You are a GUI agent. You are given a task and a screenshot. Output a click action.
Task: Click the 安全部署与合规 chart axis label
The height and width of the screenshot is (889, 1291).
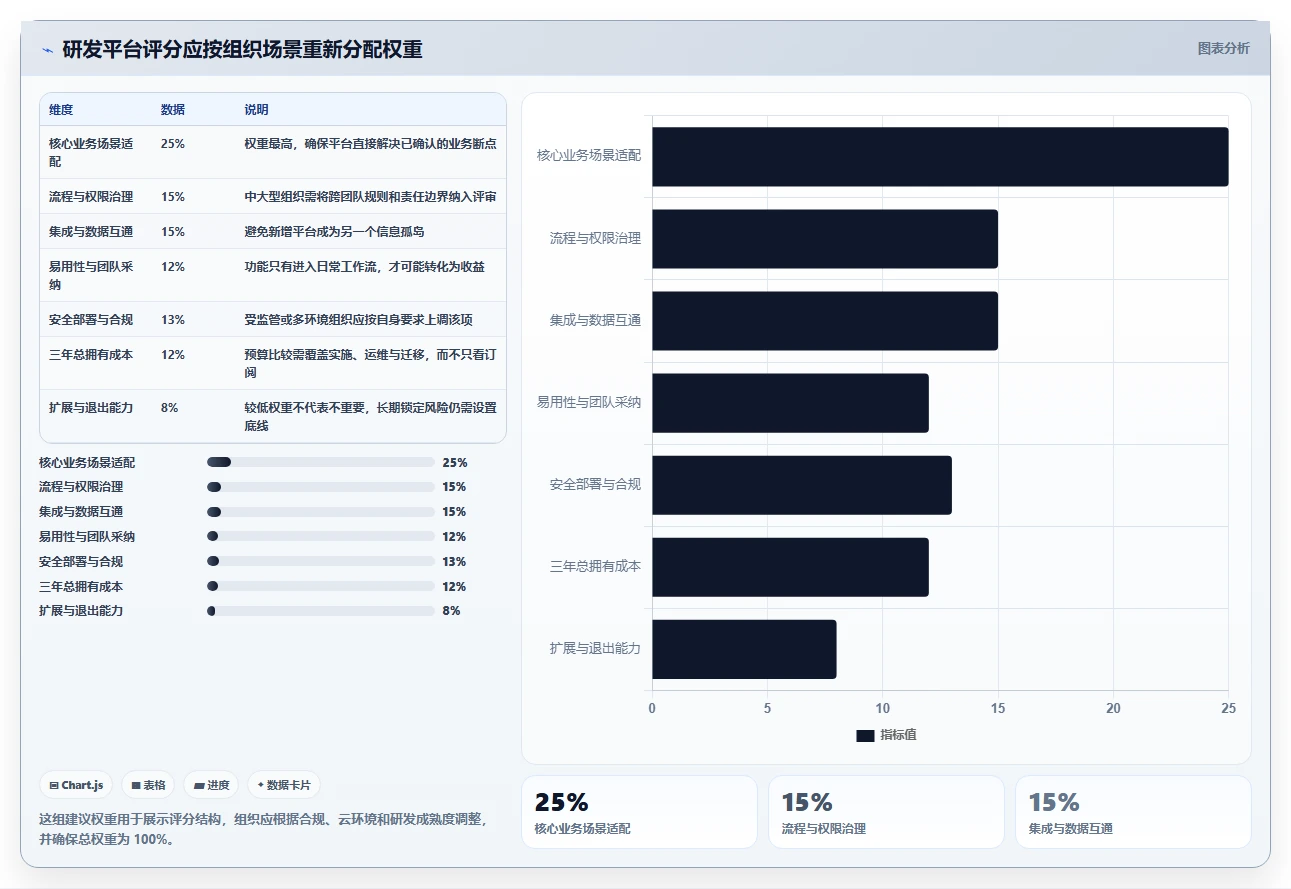click(x=595, y=484)
